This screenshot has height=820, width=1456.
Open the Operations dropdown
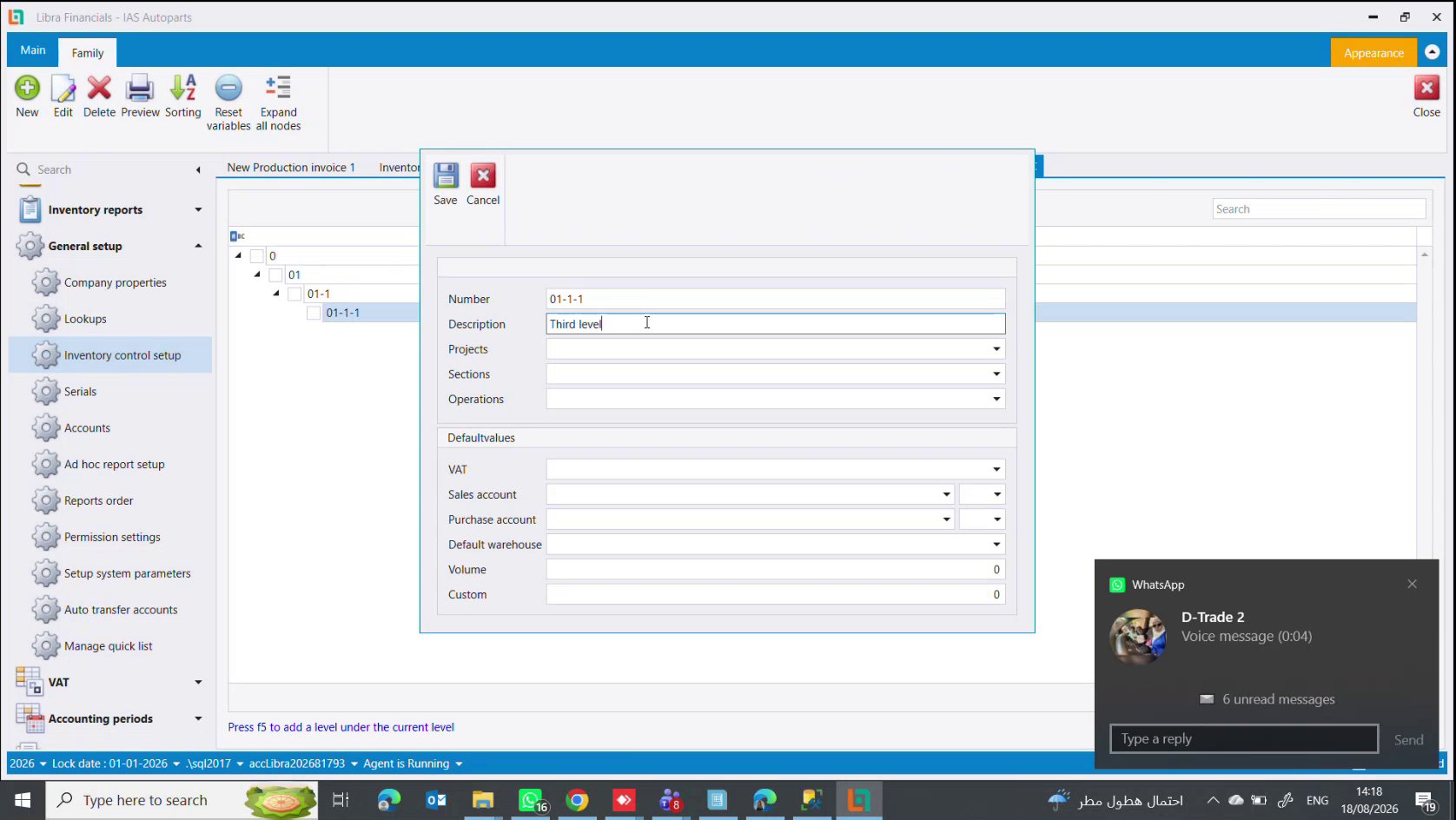point(996,400)
